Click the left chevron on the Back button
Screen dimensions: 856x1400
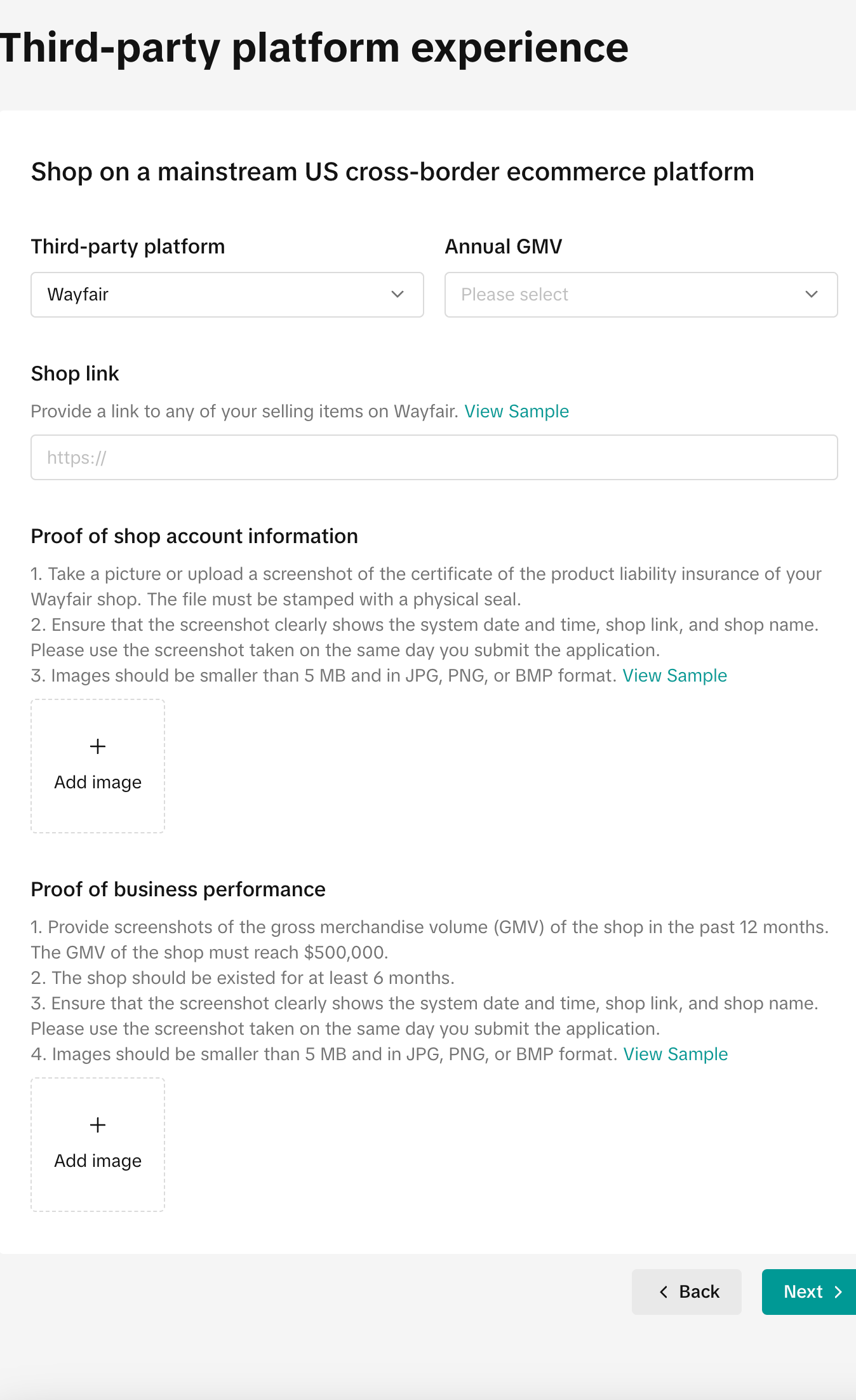tap(664, 1292)
